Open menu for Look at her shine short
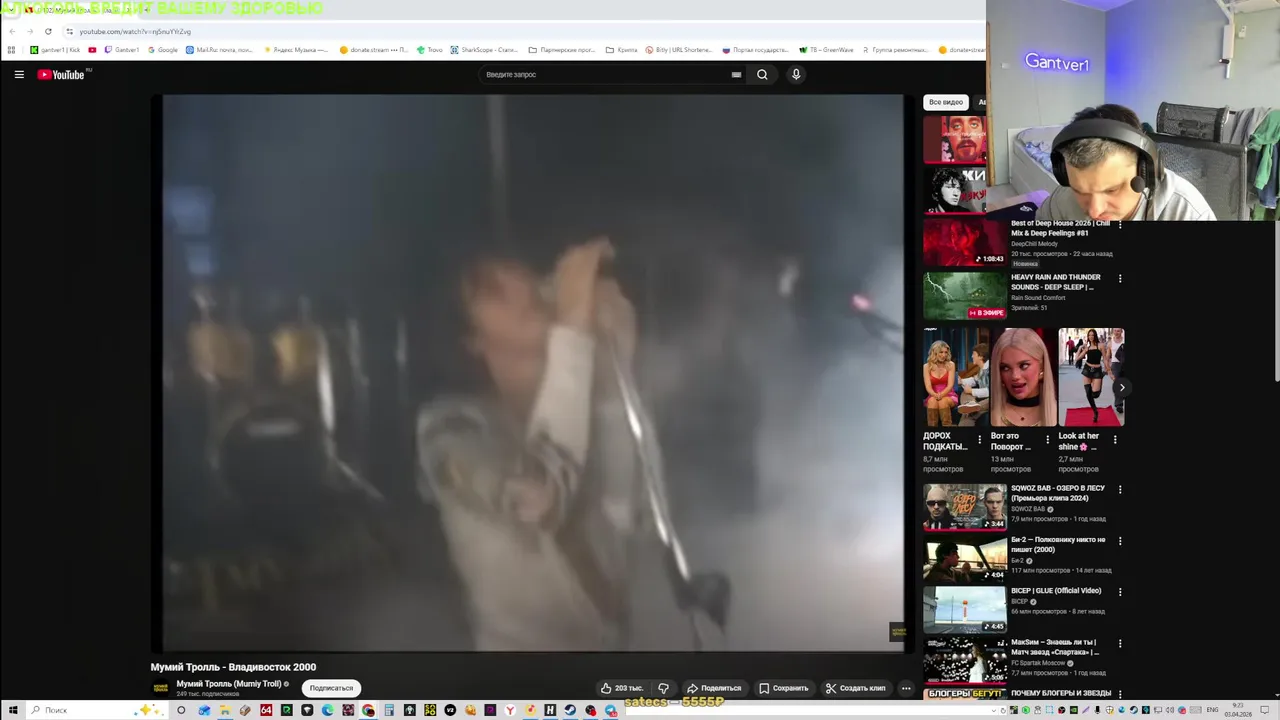1280x720 pixels. (x=1116, y=439)
